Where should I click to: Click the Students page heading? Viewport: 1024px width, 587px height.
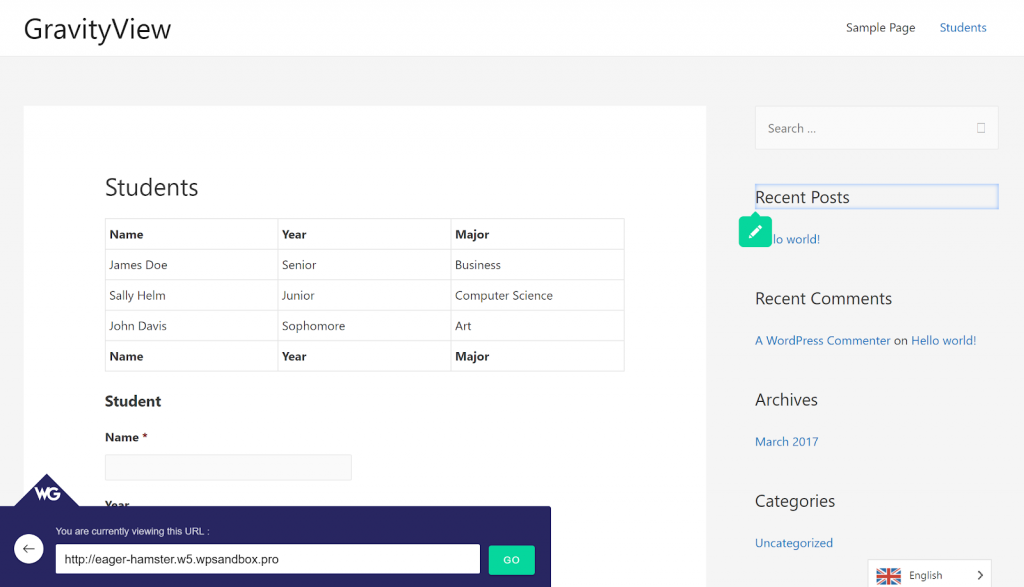click(152, 187)
